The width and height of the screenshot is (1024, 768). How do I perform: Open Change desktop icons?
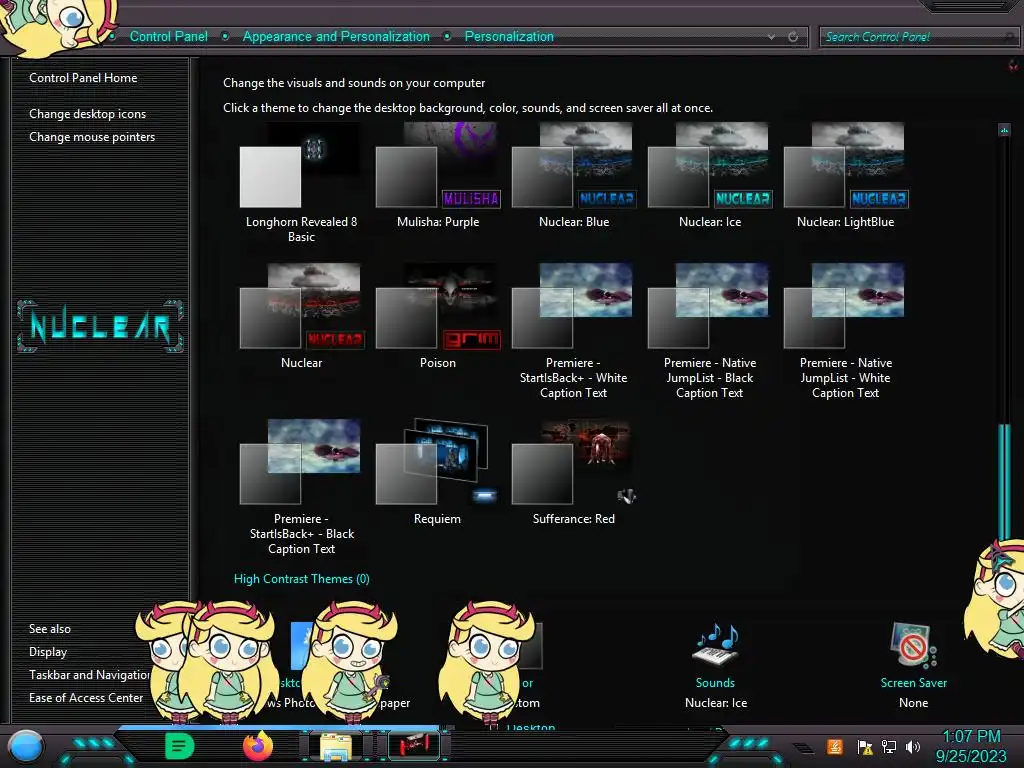click(x=88, y=114)
